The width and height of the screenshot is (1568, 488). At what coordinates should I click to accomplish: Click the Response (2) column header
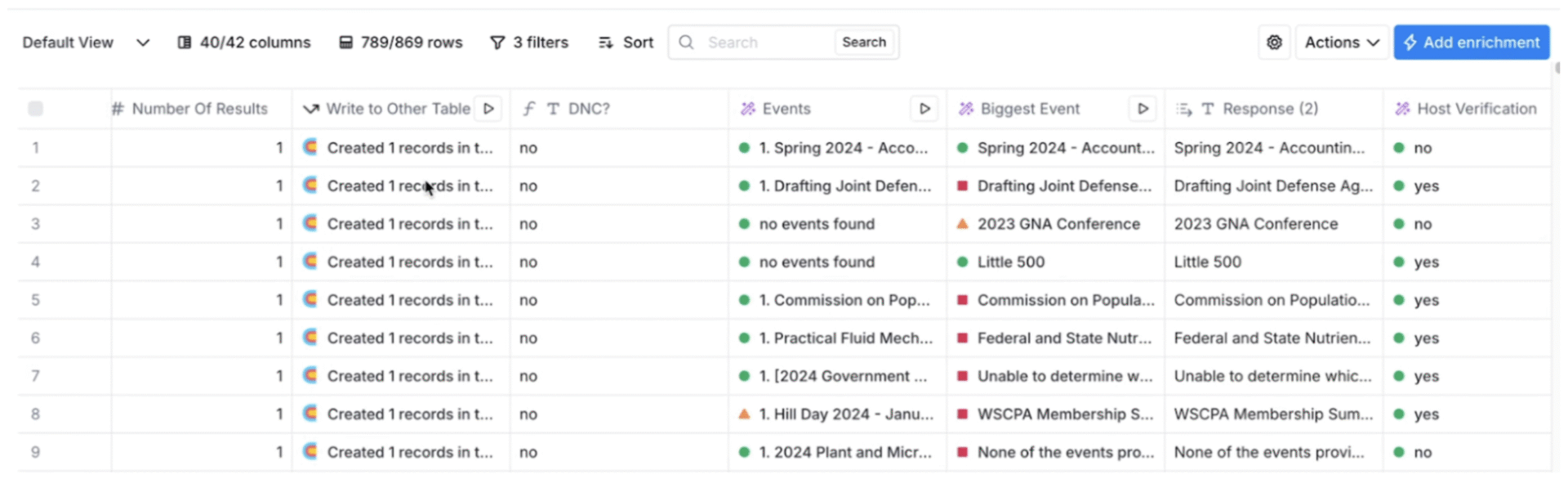click(1273, 109)
